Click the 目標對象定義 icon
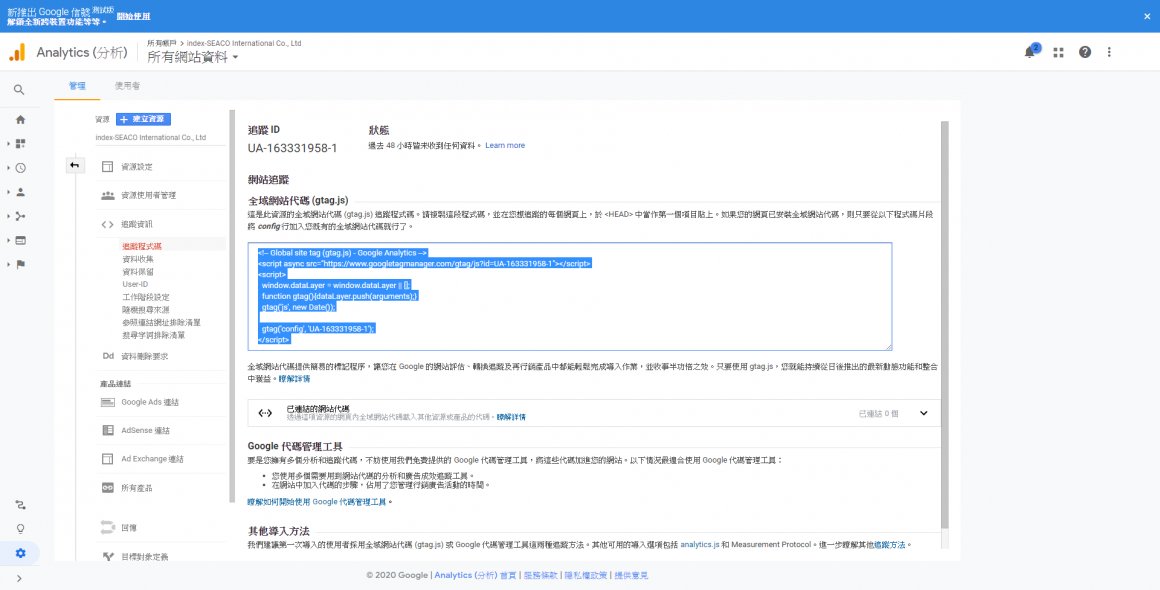The height and width of the screenshot is (590, 1160). click(x=107, y=557)
